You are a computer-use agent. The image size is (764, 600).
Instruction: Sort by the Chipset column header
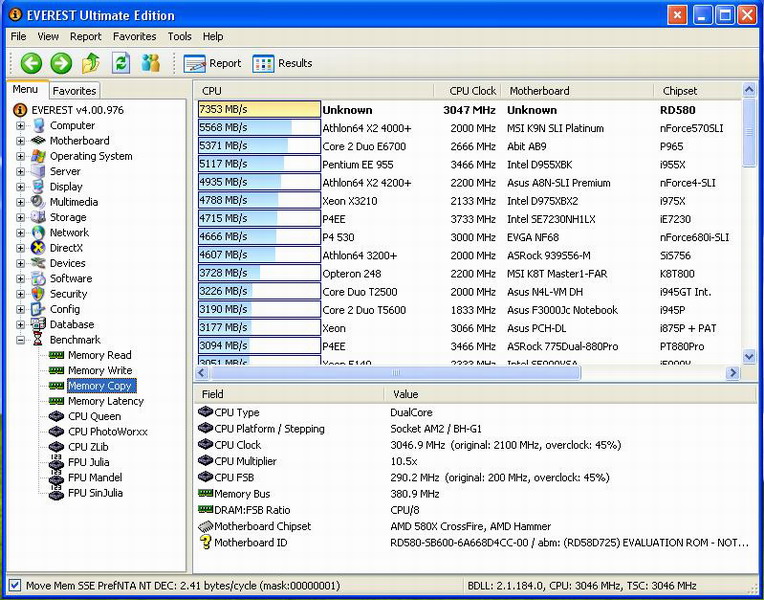697,91
